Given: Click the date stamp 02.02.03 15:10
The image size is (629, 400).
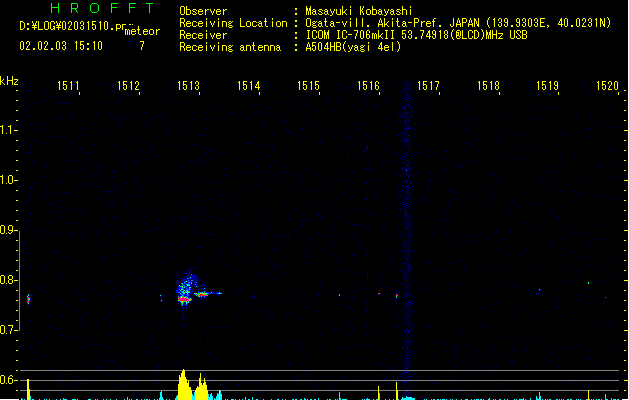Looking at the screenshot, I should click(x=61, y=46).
